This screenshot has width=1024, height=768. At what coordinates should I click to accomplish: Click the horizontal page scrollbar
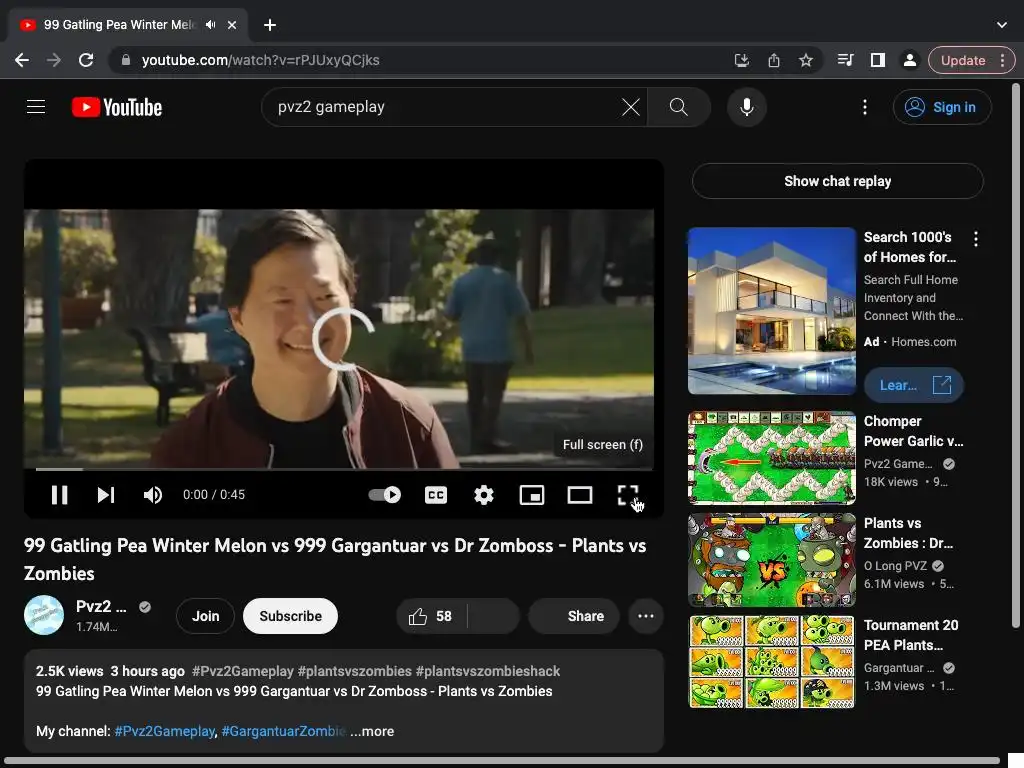pos(503,761)
